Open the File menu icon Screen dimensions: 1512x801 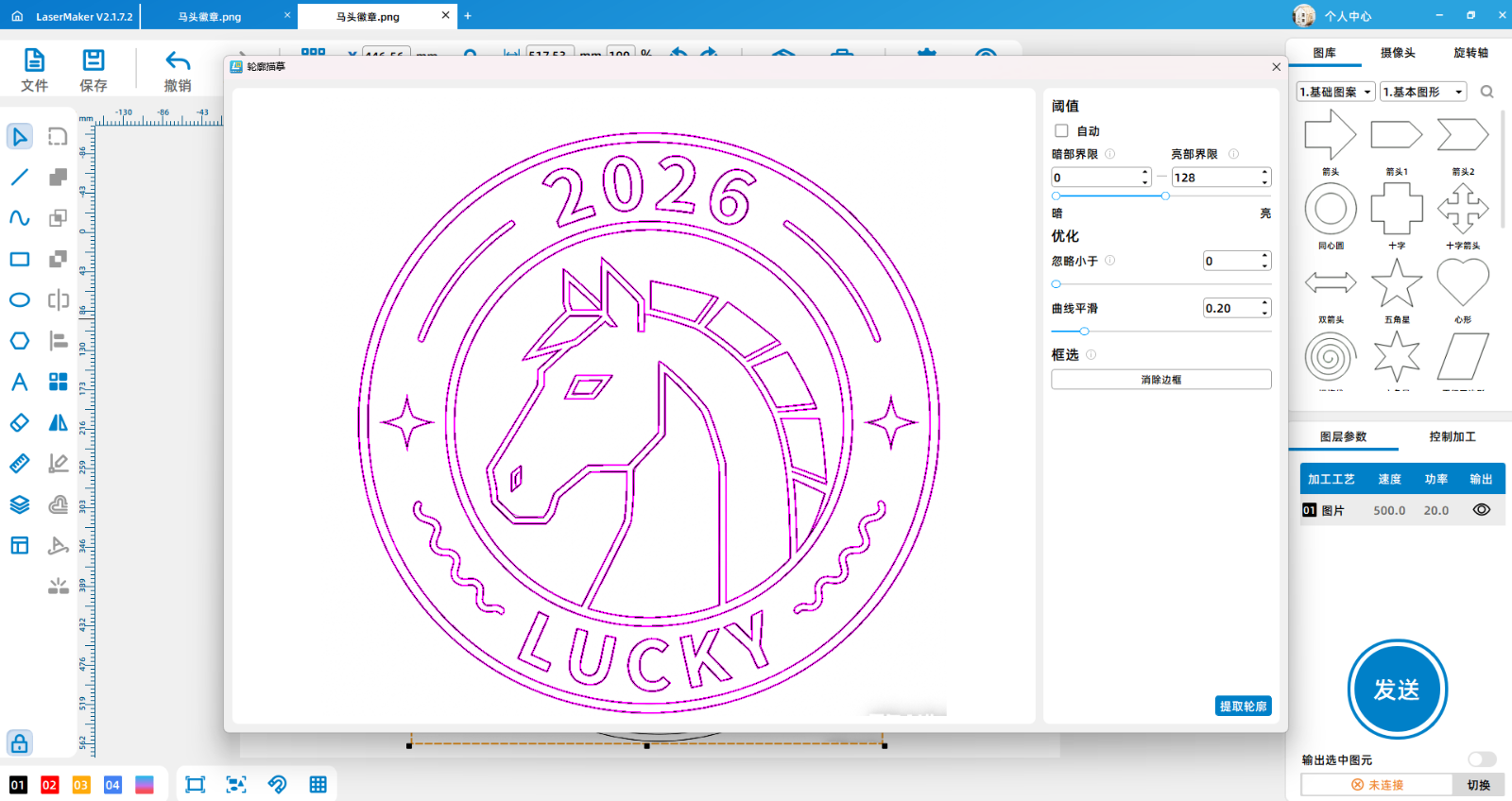[34, 70]
